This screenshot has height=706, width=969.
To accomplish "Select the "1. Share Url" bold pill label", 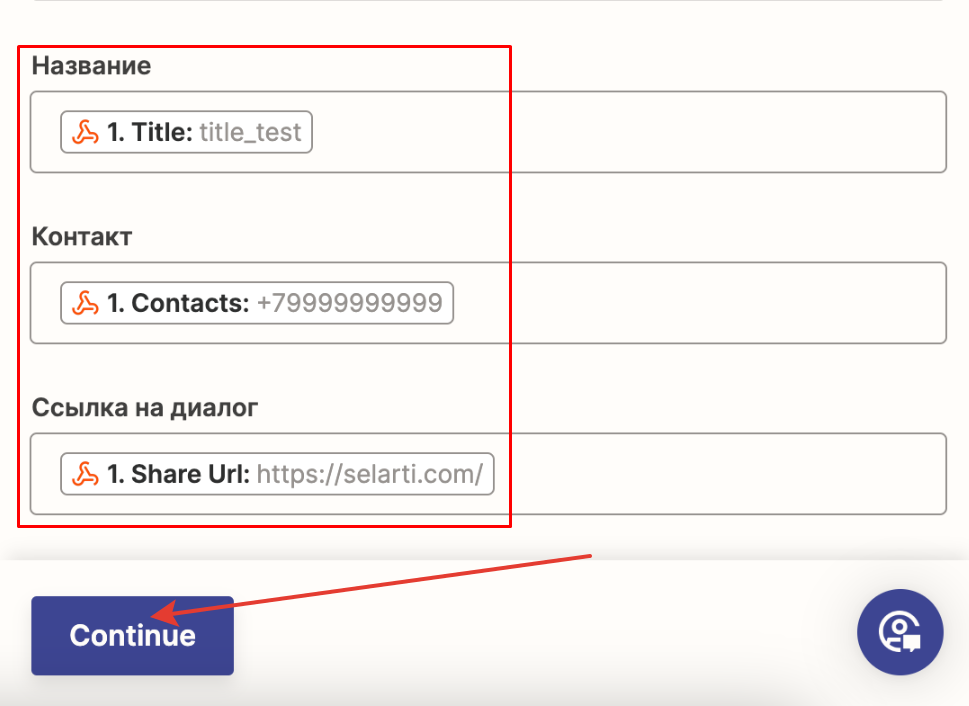I will pos(178,474).
